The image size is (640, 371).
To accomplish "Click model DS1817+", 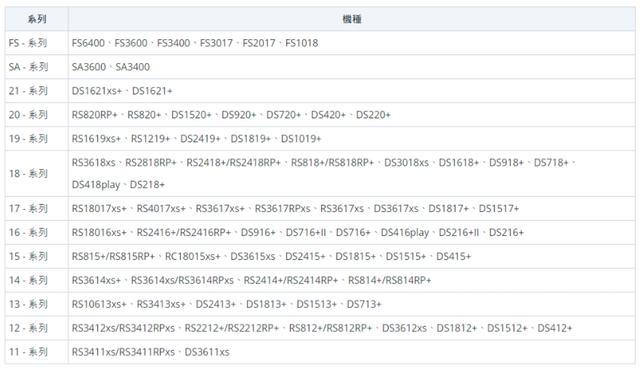I will pyautogui.click(x=449, y=209).
